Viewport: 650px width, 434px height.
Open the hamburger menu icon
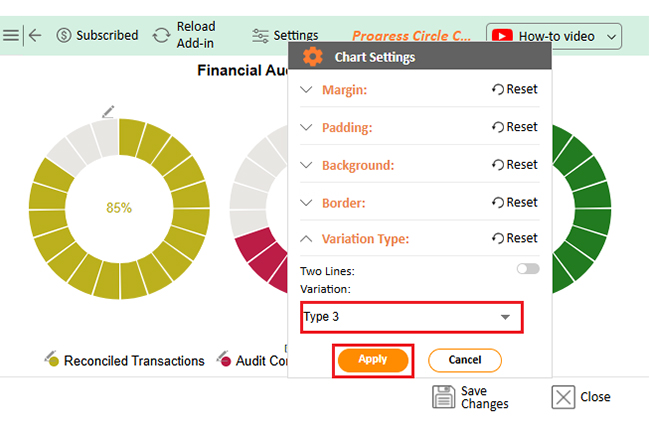point(10,35)
